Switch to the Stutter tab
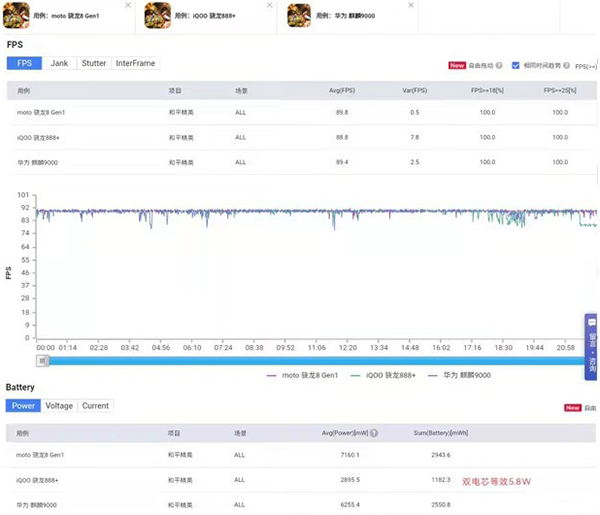 tap(93, 63)
